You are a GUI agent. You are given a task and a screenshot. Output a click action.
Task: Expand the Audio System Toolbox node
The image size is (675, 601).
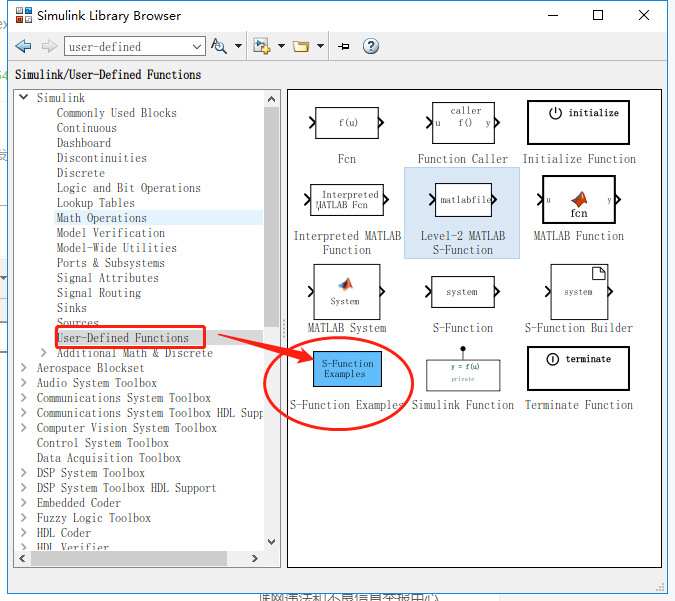(x=24, y=383)
